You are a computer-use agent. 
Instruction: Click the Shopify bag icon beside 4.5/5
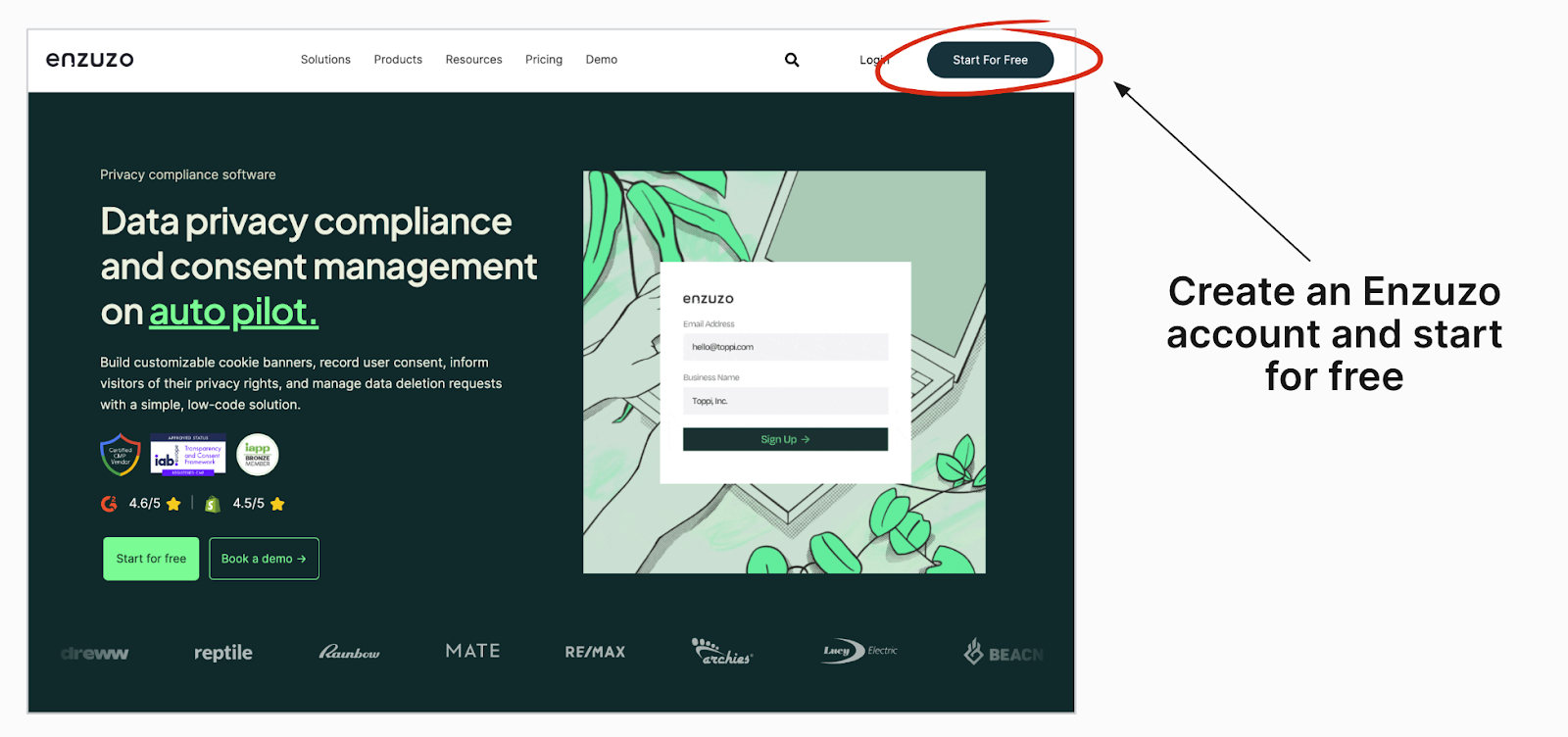[x=213, y=504]
